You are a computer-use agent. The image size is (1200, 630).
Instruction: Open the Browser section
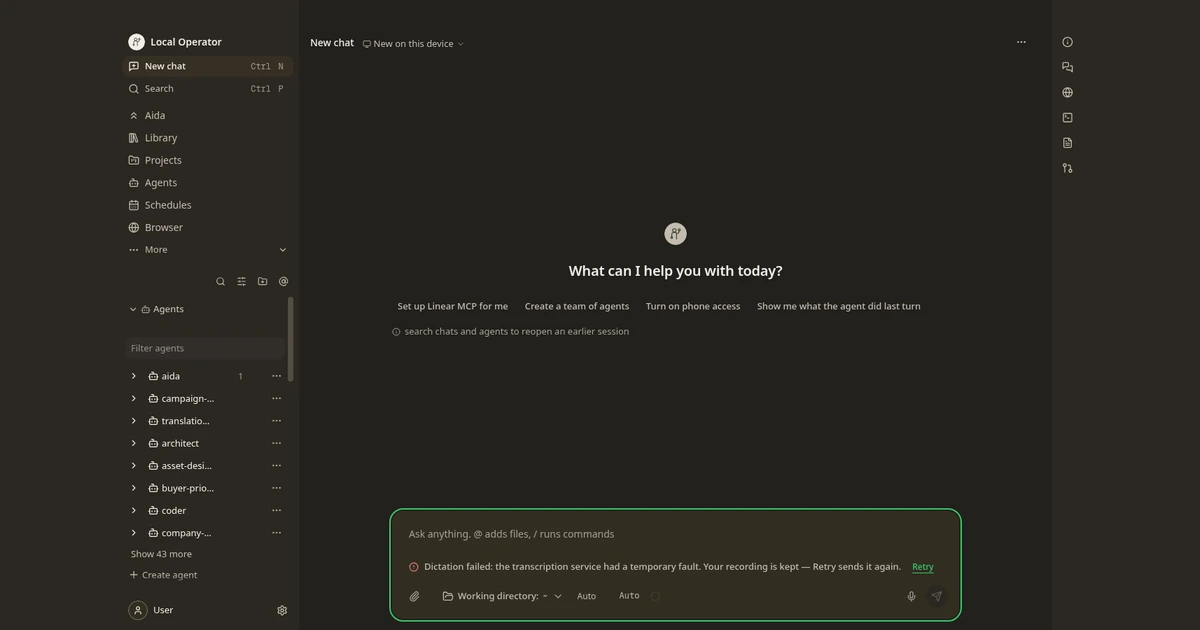(207, 228)
